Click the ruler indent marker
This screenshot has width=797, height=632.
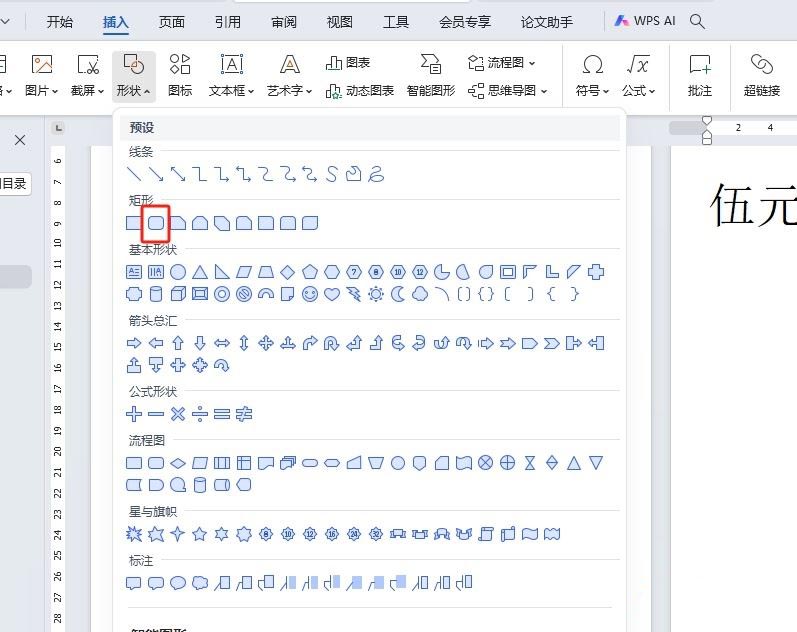[707, 130]
